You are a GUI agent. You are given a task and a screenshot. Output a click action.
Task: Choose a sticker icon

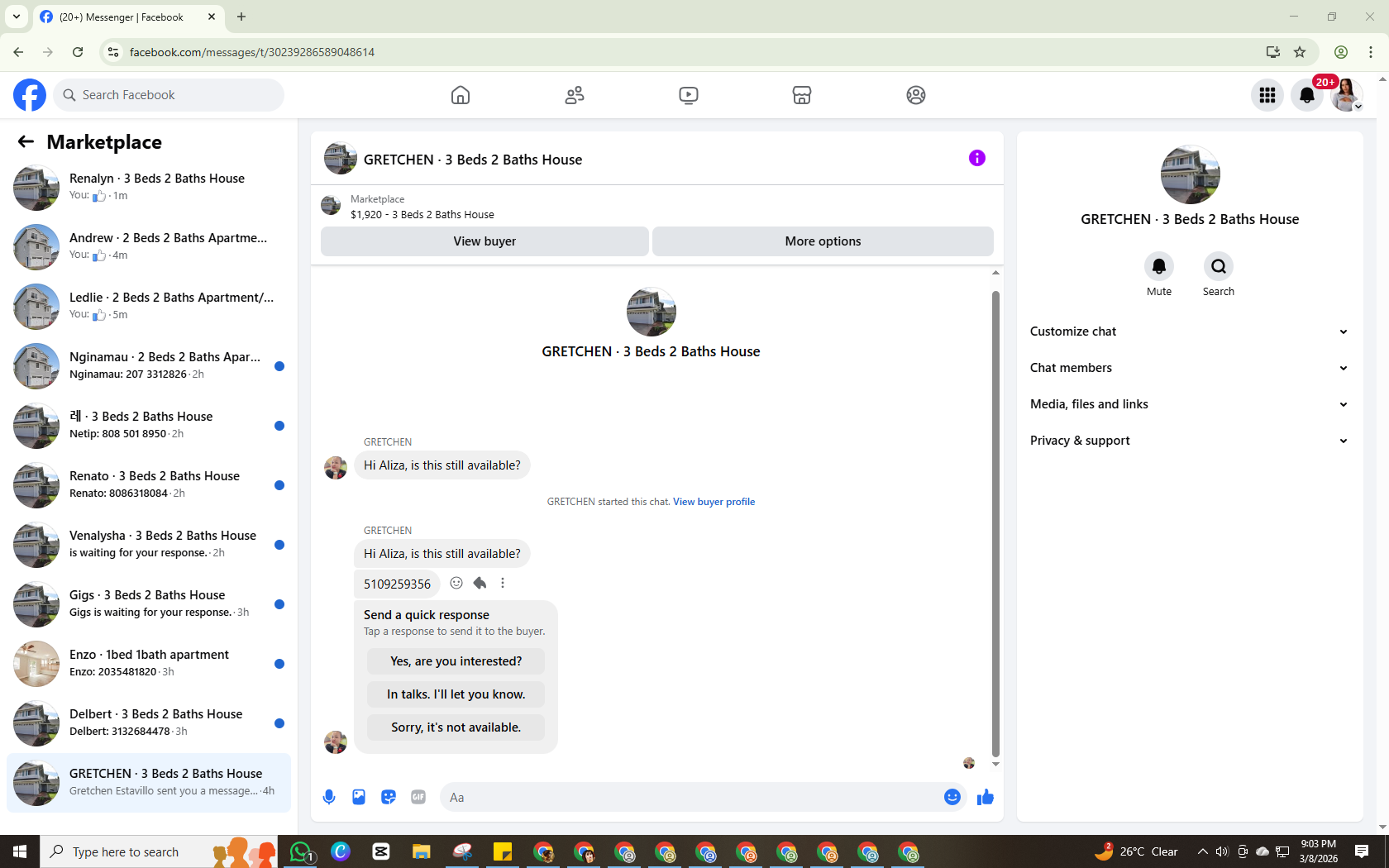click(x=389, y=797)
